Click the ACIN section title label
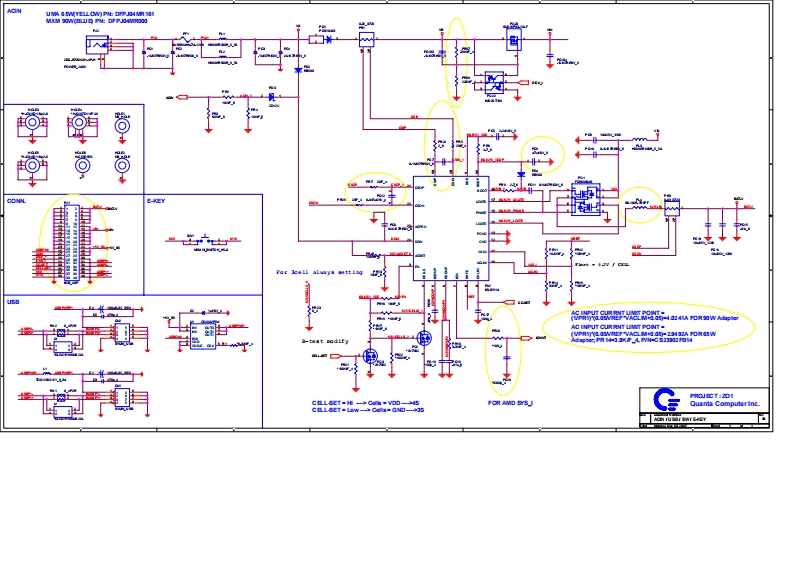 pos(16,6)
